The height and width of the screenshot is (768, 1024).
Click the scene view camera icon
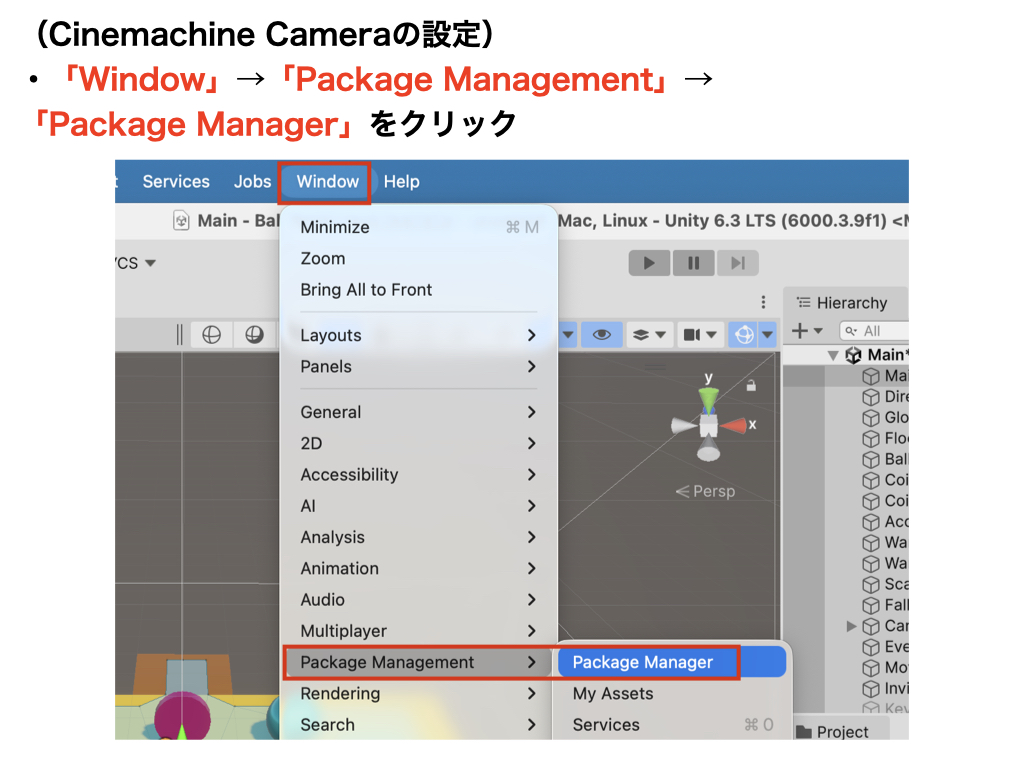pyautogui.click(x=694, y=335)
